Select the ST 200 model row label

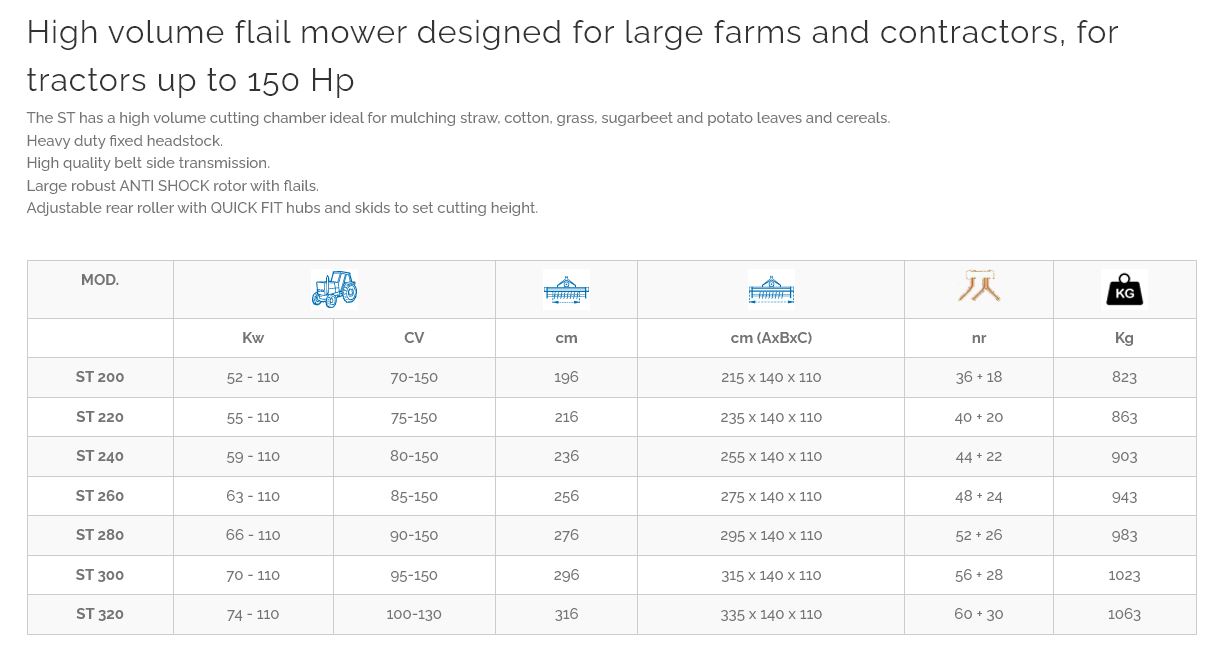[100, 377]
